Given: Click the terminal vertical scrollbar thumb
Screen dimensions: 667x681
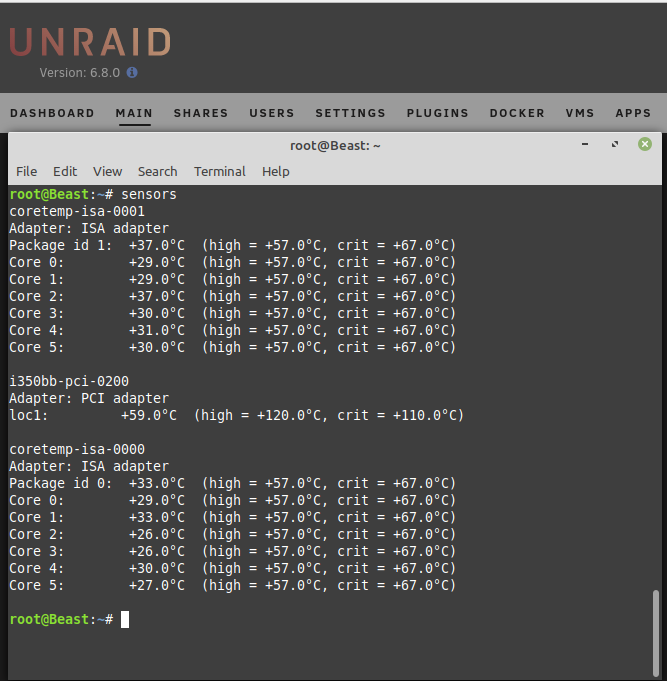Looking at the screenshot, I should (x=656, y=633).
